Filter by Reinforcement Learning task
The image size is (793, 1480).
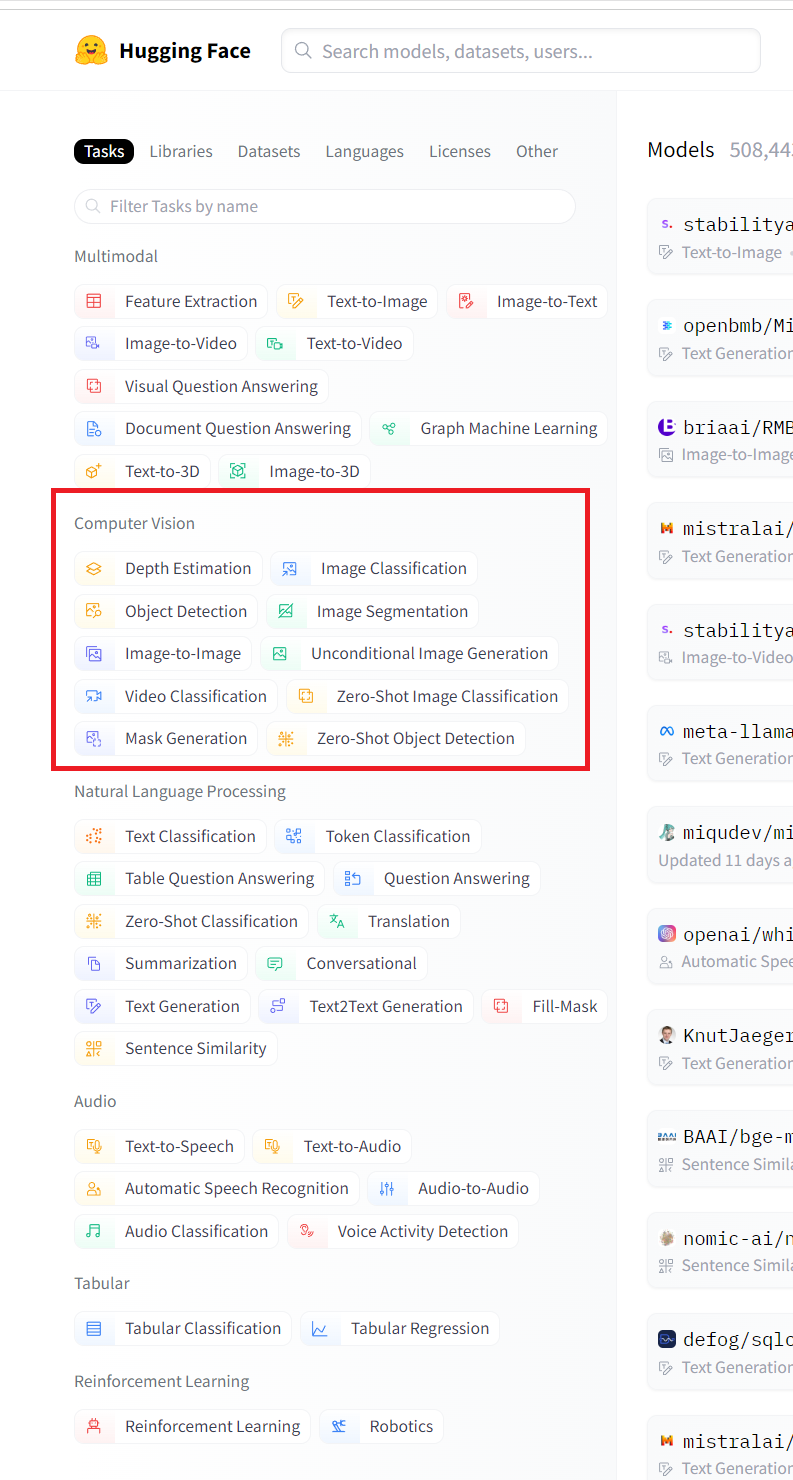[192, 1426]
